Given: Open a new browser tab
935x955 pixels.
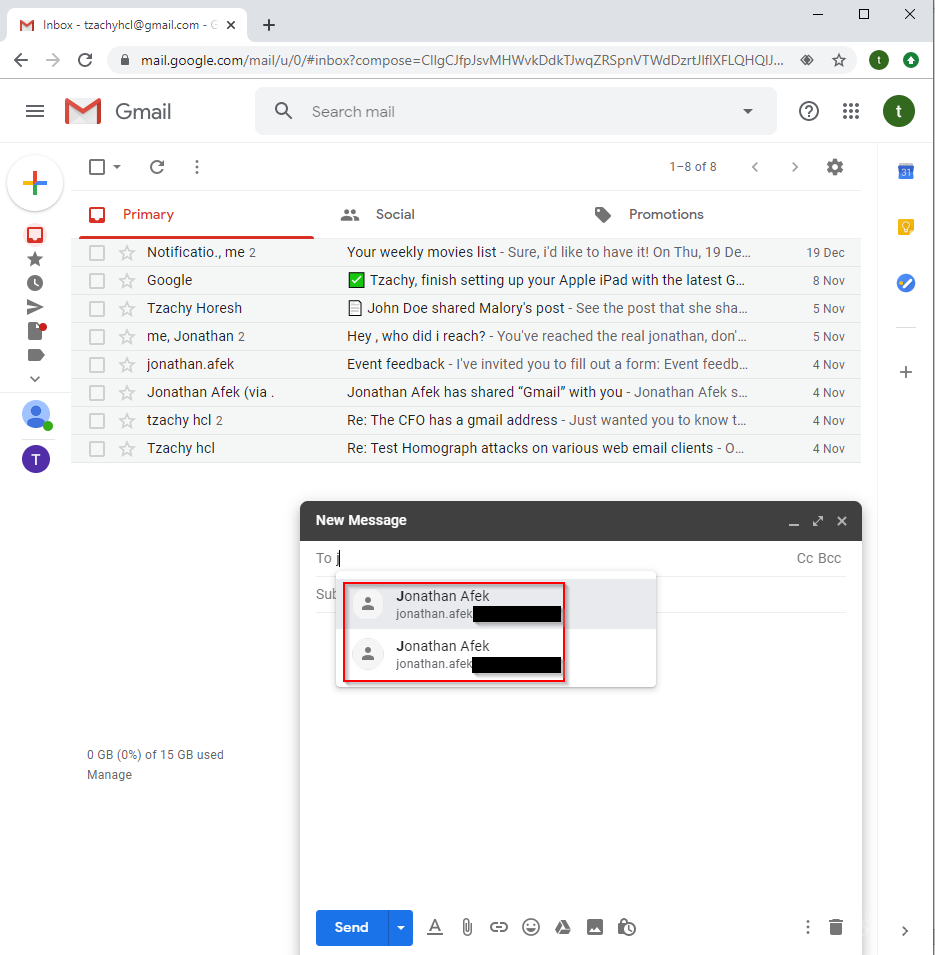Looking at the screenshot, I should (269, 25).
